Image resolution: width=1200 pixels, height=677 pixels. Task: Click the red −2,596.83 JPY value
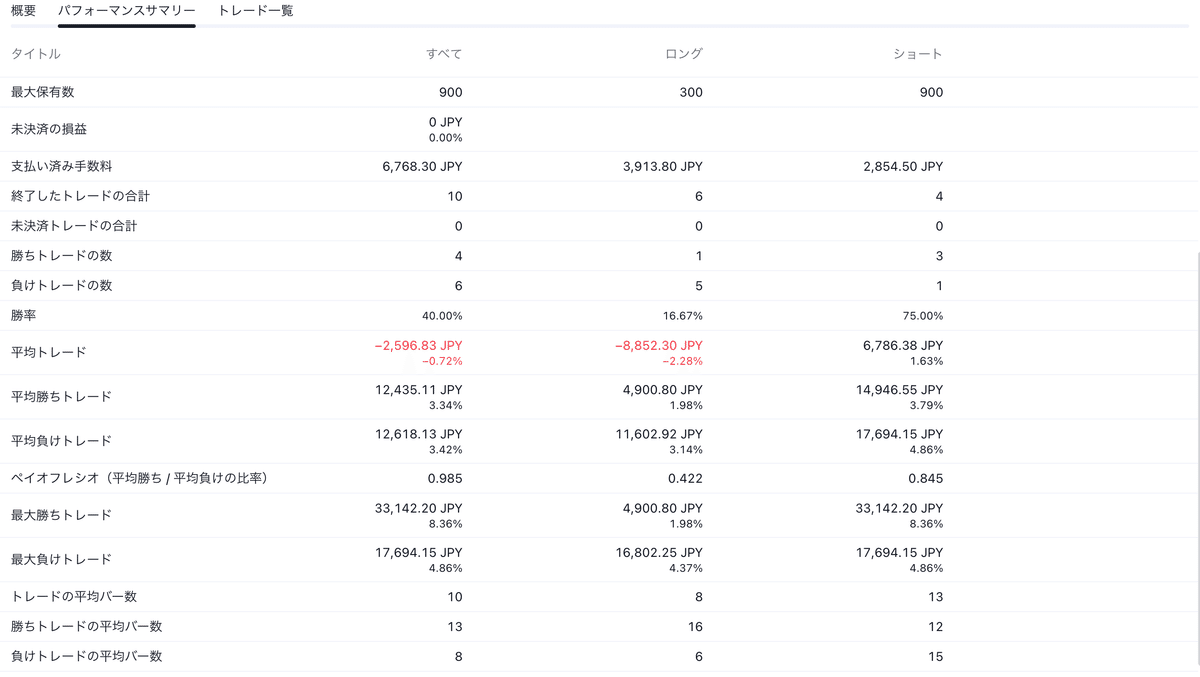pyautogui.click(x=418, y=346)
